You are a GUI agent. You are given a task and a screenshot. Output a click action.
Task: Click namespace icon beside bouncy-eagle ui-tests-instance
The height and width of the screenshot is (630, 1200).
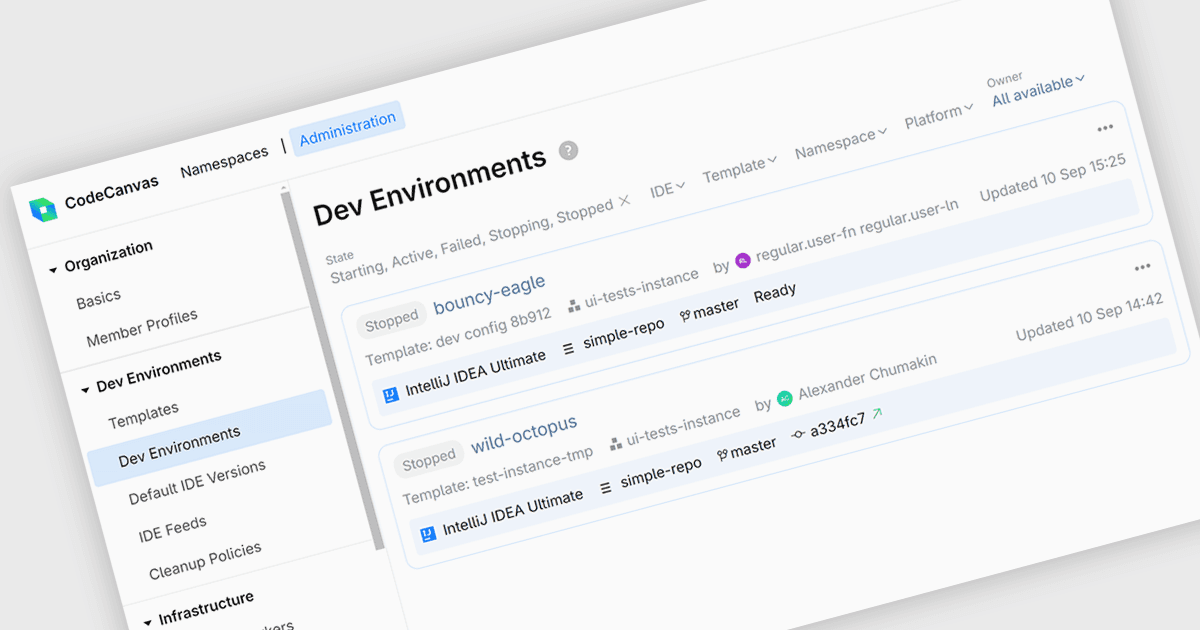(574, 304)
